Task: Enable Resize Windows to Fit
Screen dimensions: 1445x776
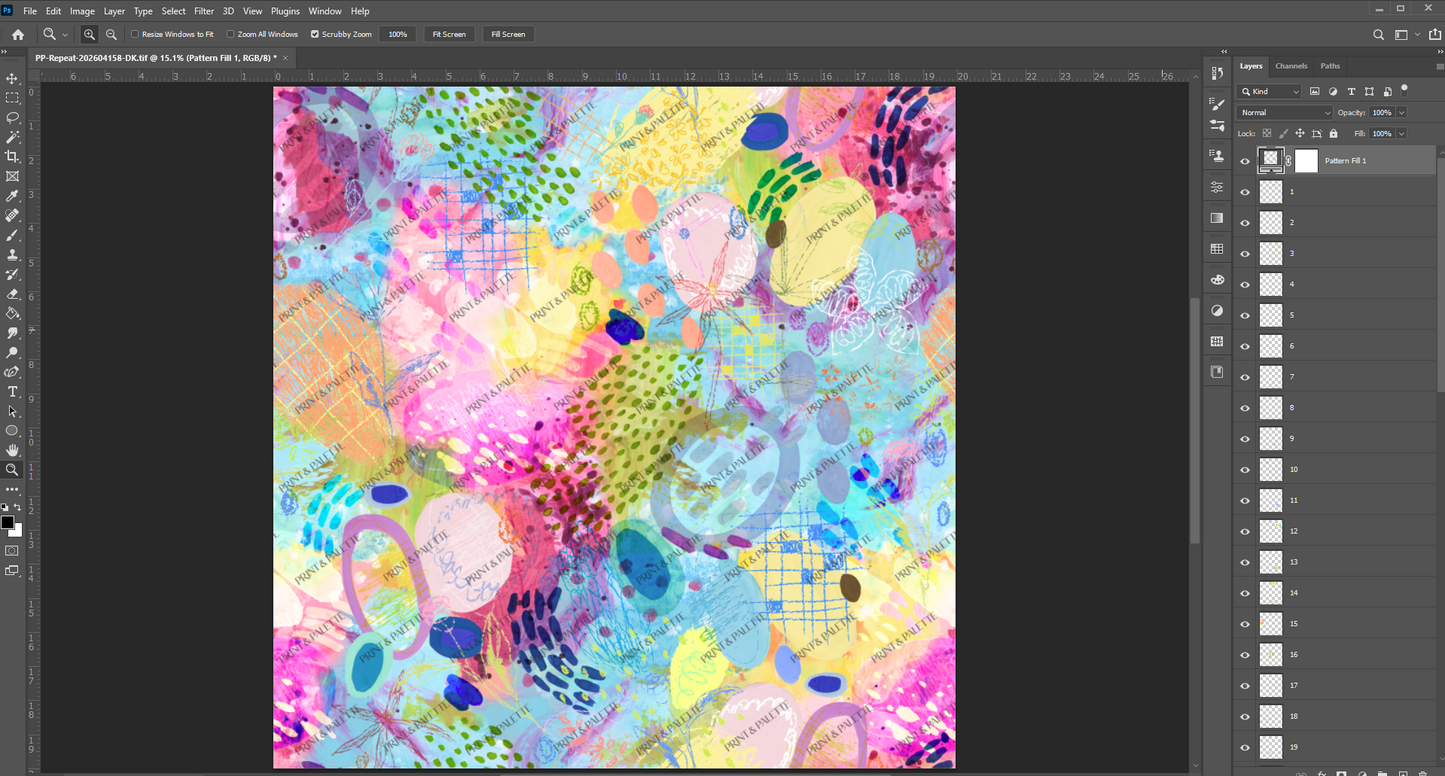Action: click(x=135, y=34)
